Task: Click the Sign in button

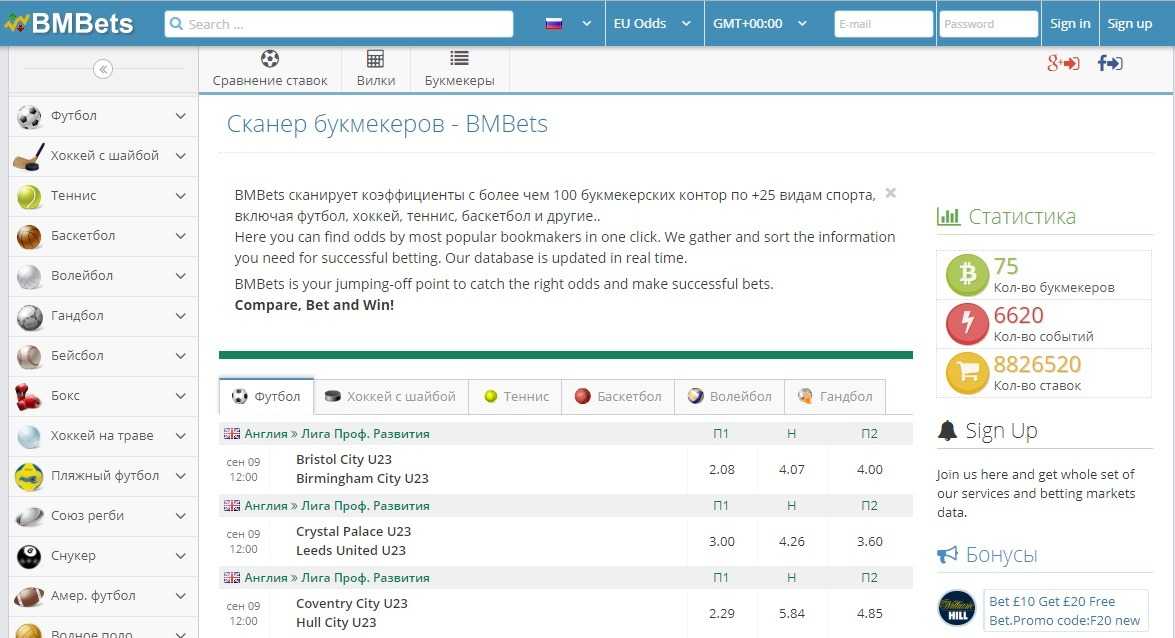Action: [1070, 23]
